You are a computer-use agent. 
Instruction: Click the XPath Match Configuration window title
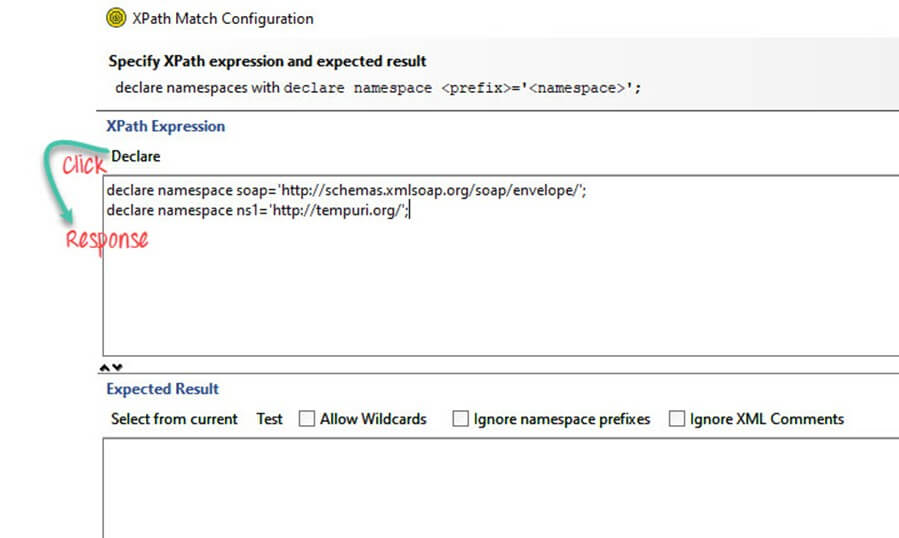pos(223,18)
